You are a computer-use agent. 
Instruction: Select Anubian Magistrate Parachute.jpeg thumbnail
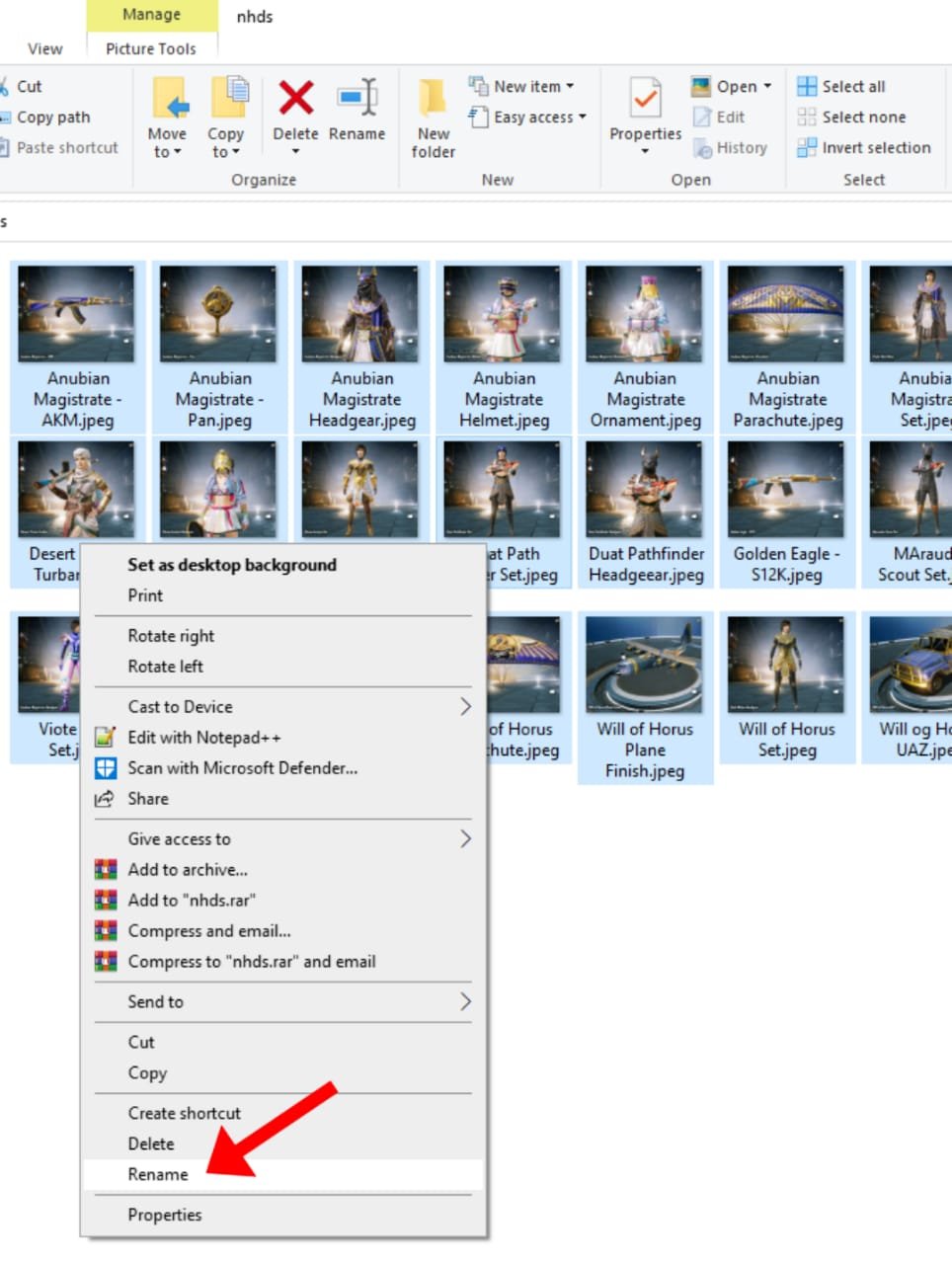(786, 313)
